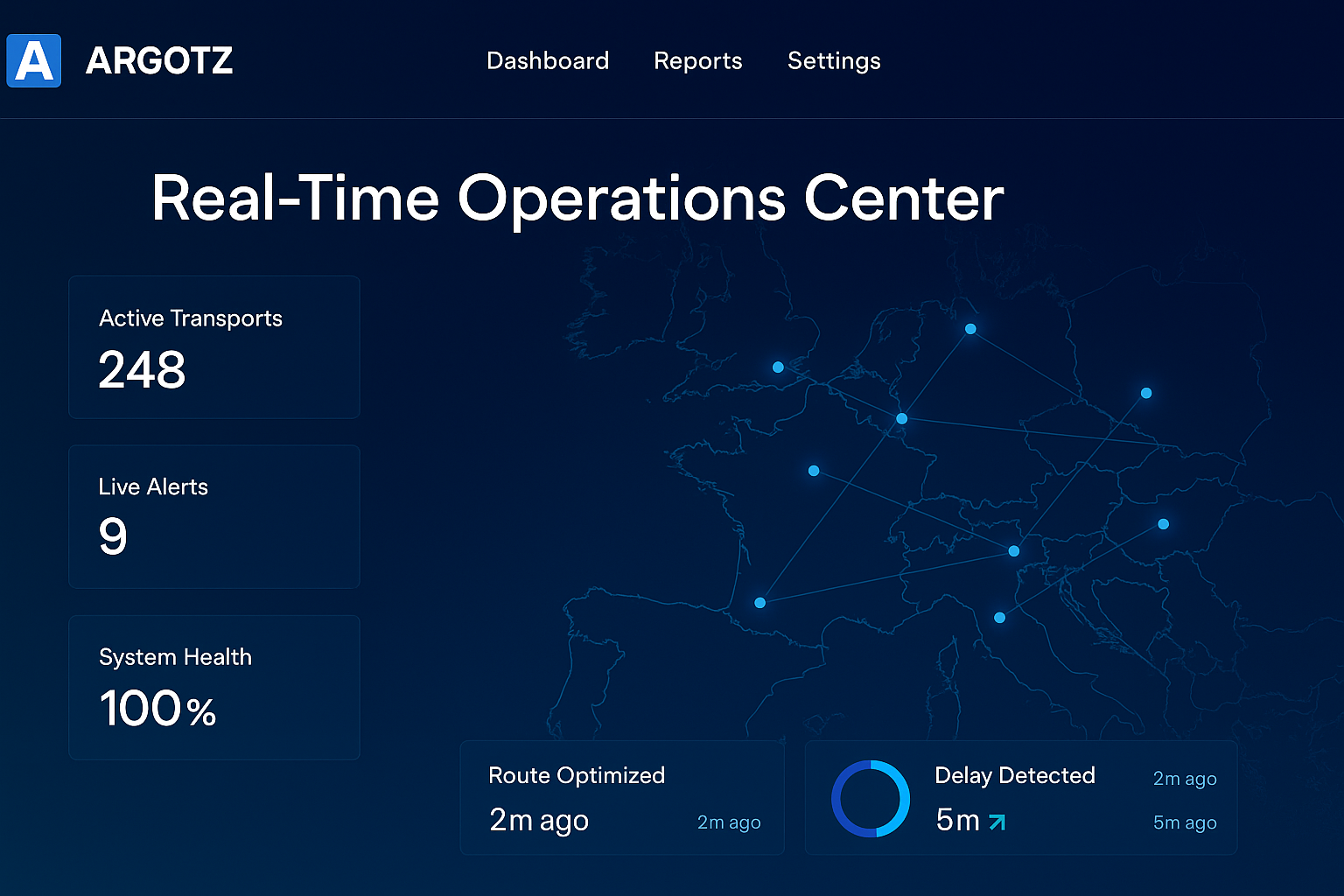Click the central hub node near Belgium
Image resolution: width=1344 pixels, height=896 pixels.
tap(902, 419)
